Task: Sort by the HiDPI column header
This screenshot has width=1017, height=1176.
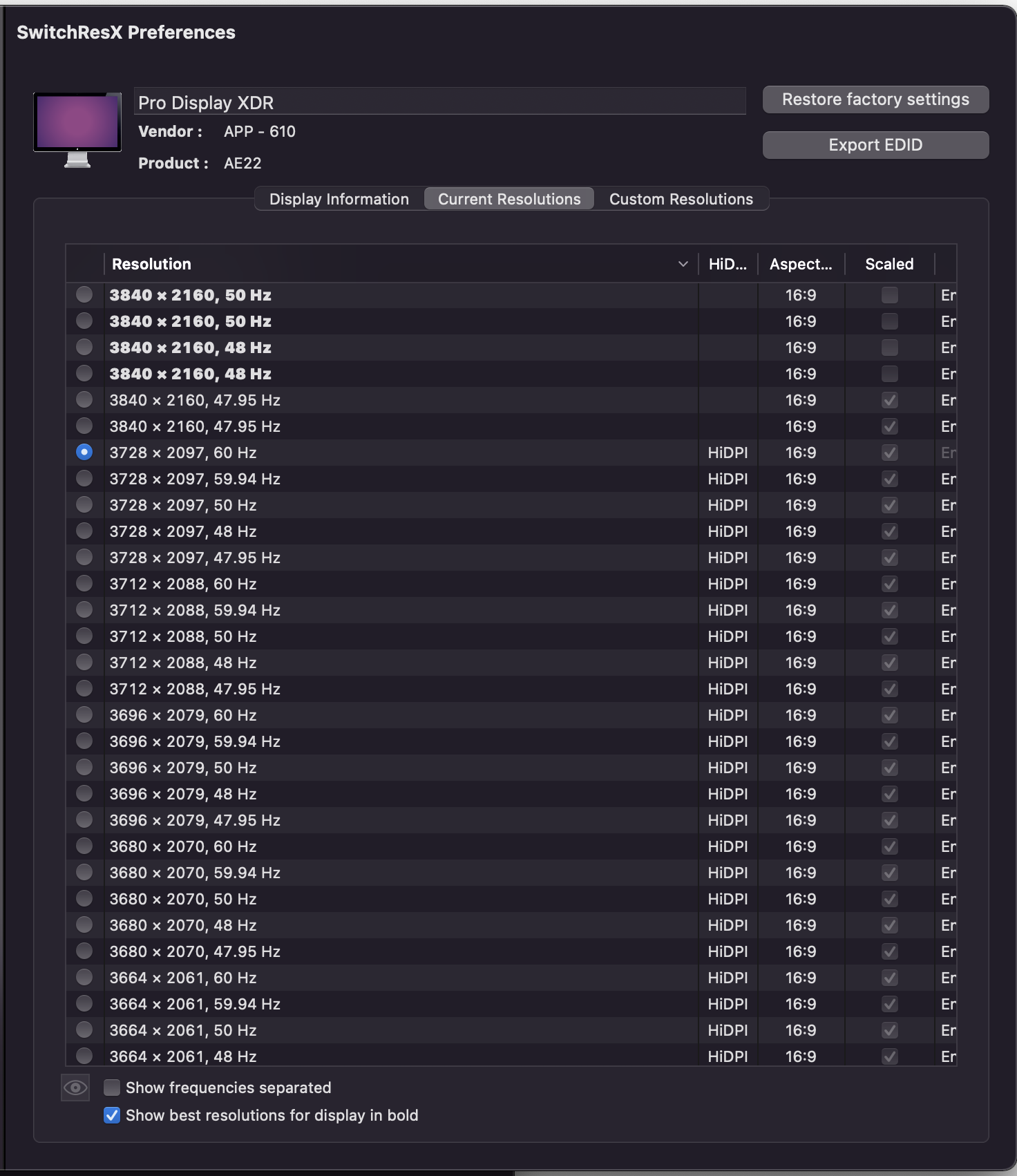Action: click(x=728, y=264)
